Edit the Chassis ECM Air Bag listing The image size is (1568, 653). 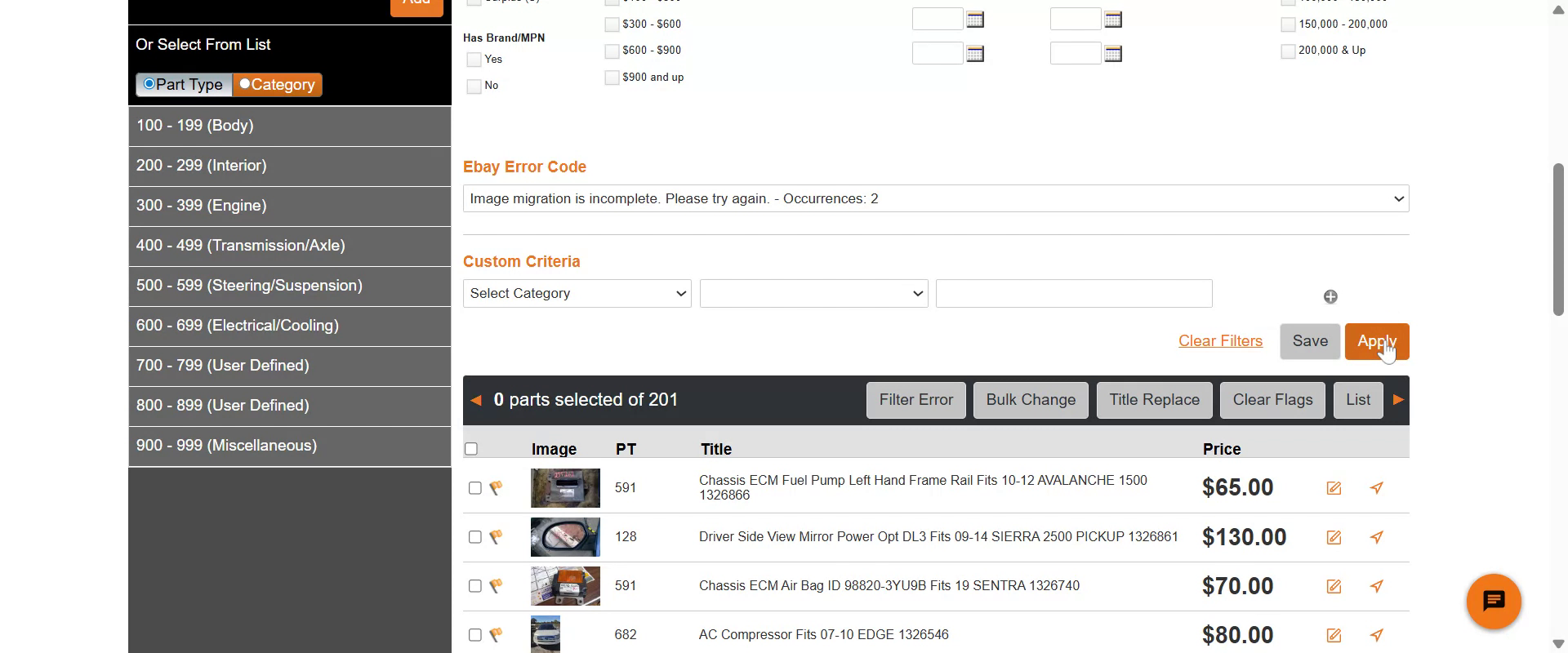pos(1334,586)
